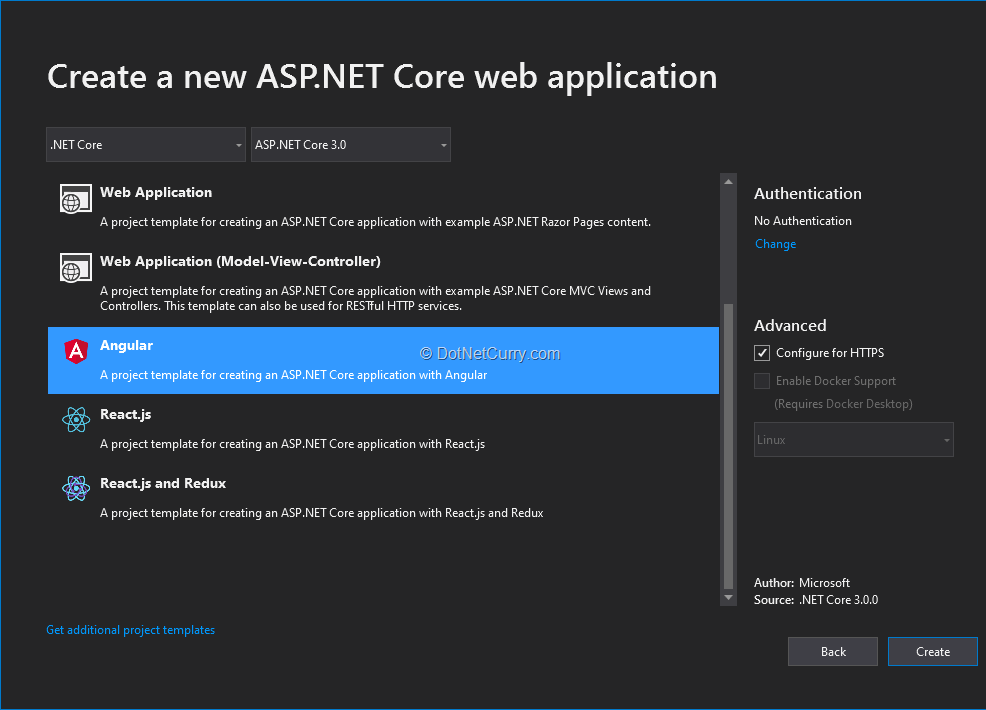Open Get additional project templates link
Screen dimensions: 986x710
pos(131,630)
